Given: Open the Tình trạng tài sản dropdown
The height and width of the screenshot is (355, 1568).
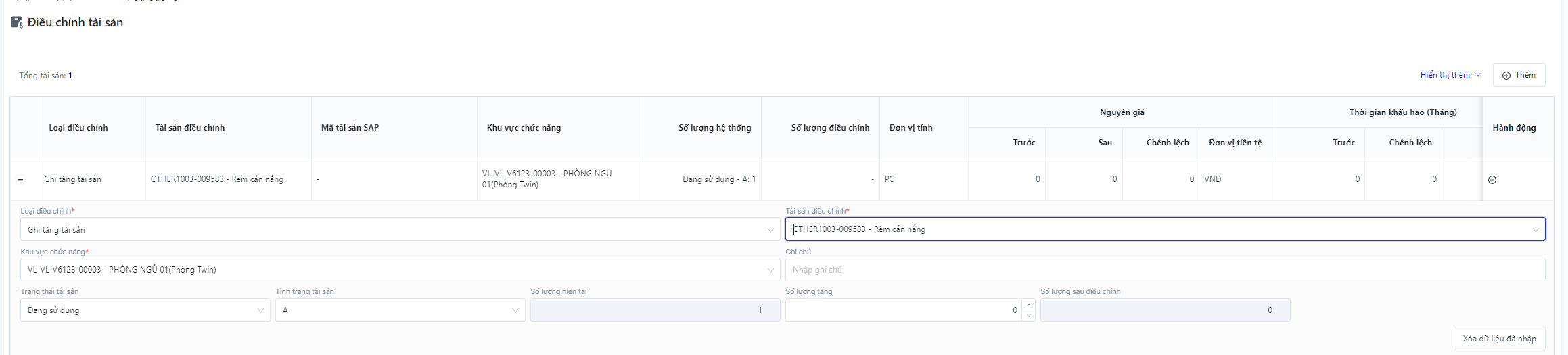Looking at the screenshot, I should (399, 310).
